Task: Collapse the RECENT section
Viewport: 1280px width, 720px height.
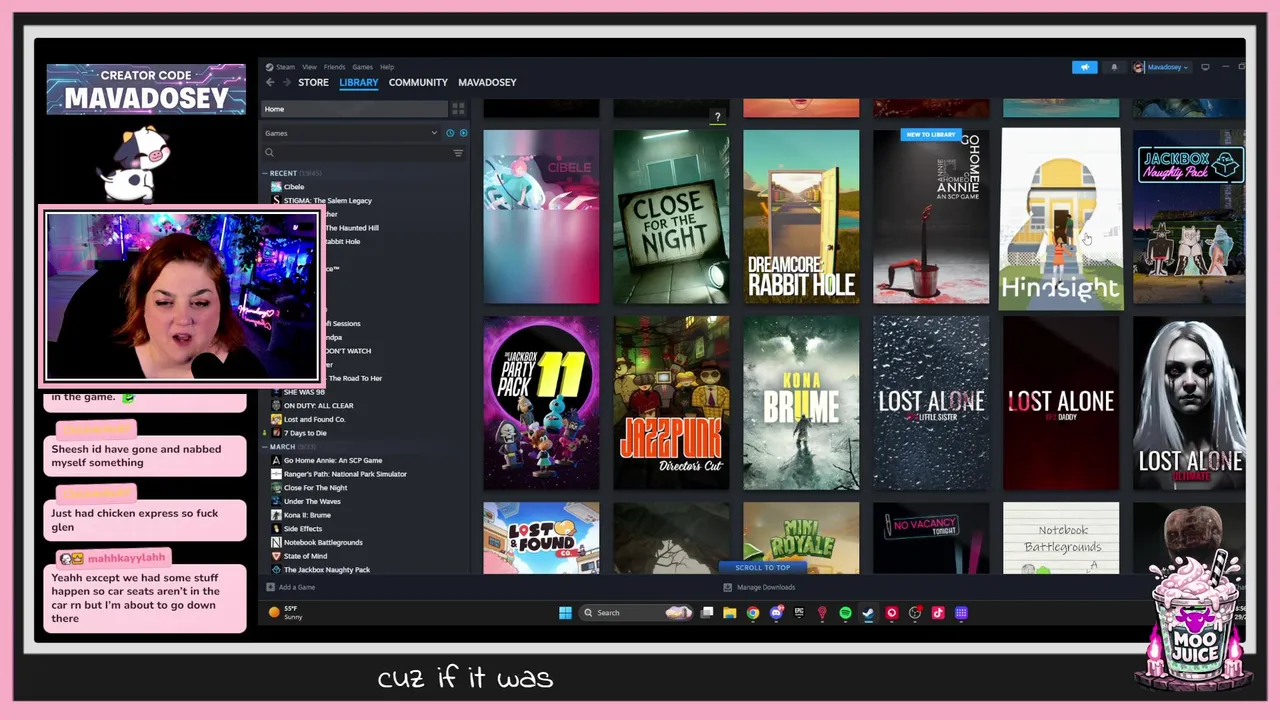Action: pyautogui.click(x=265, y=173)
